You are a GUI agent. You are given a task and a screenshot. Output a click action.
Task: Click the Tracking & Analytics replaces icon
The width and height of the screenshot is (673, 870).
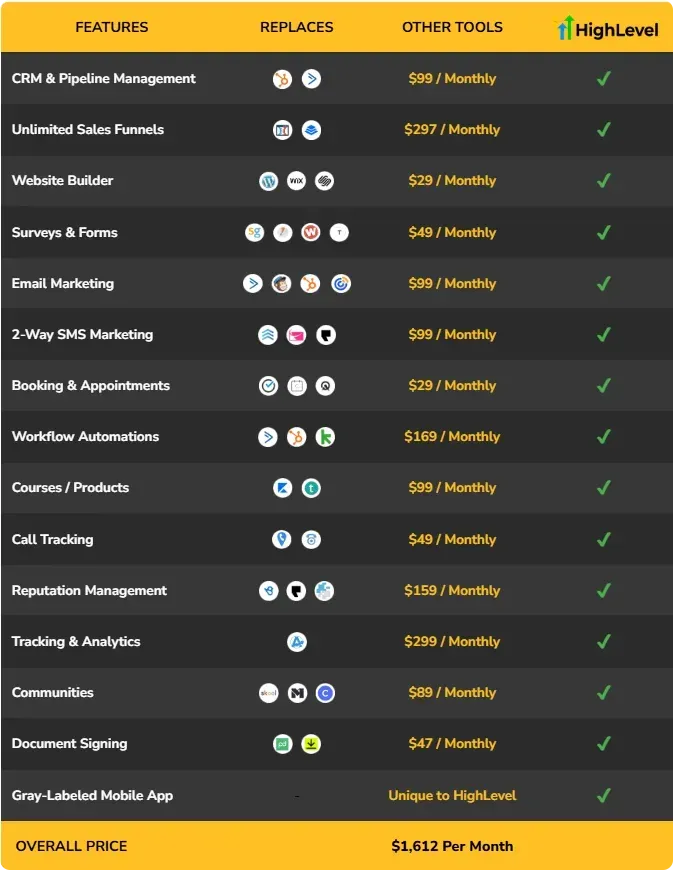[x=297, y=642]
